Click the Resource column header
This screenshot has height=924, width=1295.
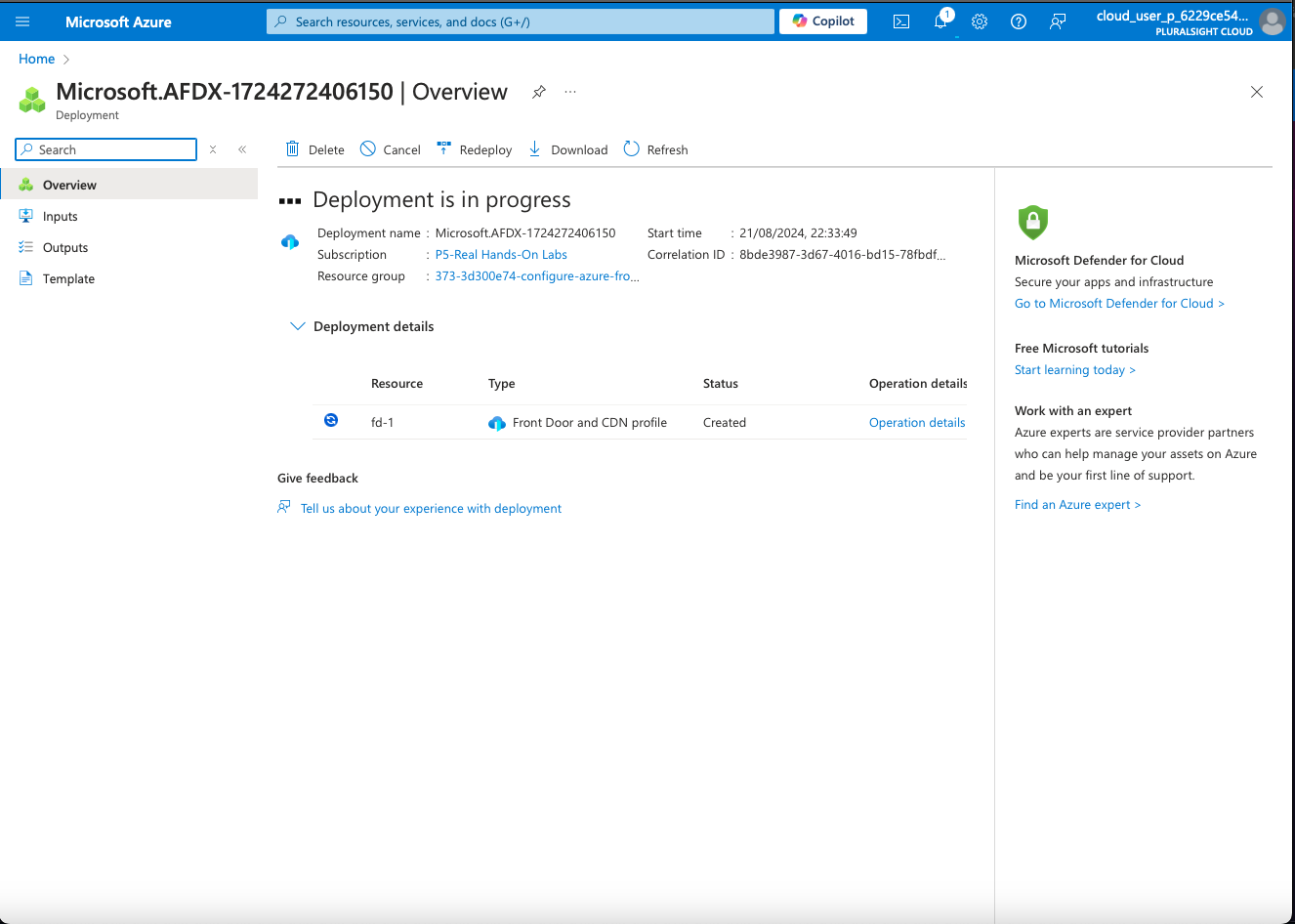pyautogui.click(x=397, y=383)
